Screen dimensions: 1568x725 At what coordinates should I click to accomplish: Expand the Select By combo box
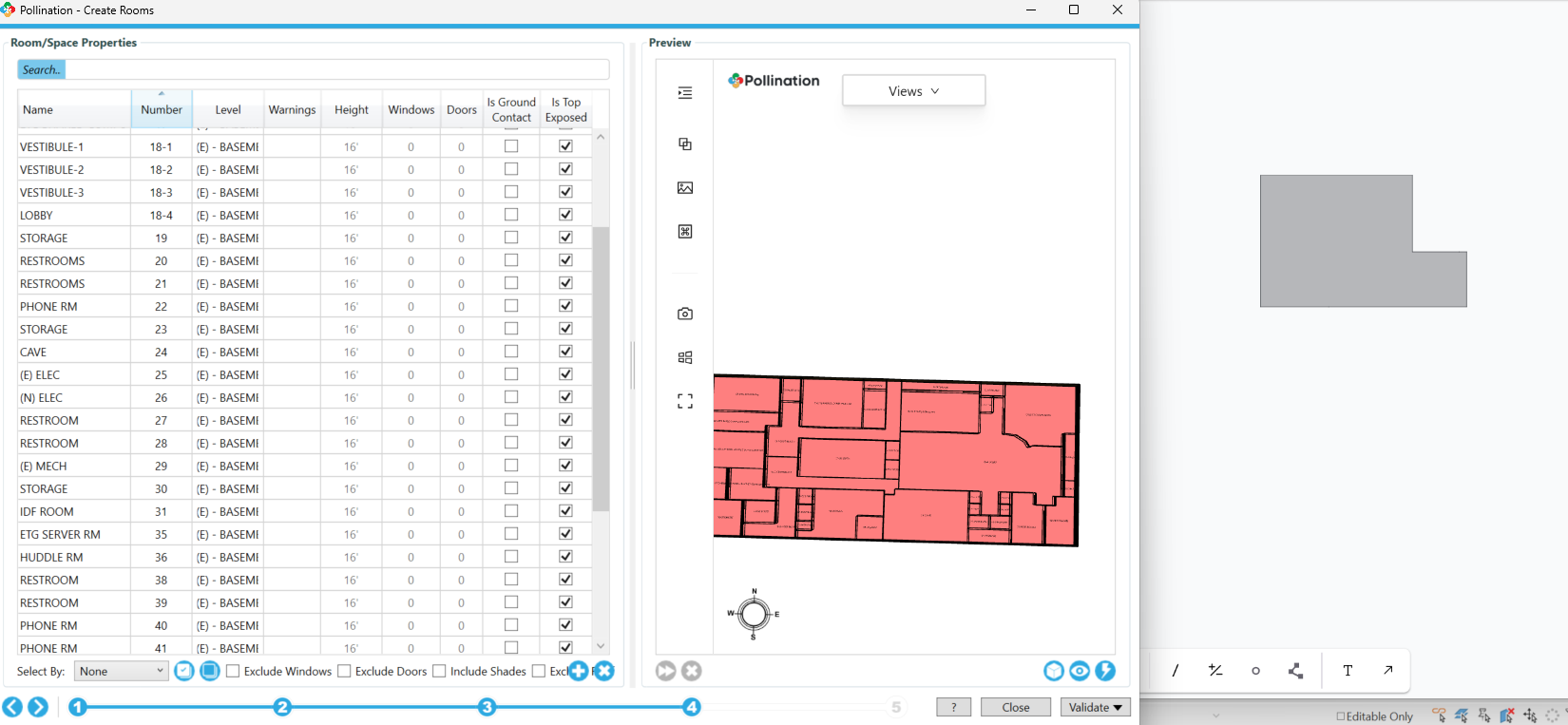(x=121, y=671)
